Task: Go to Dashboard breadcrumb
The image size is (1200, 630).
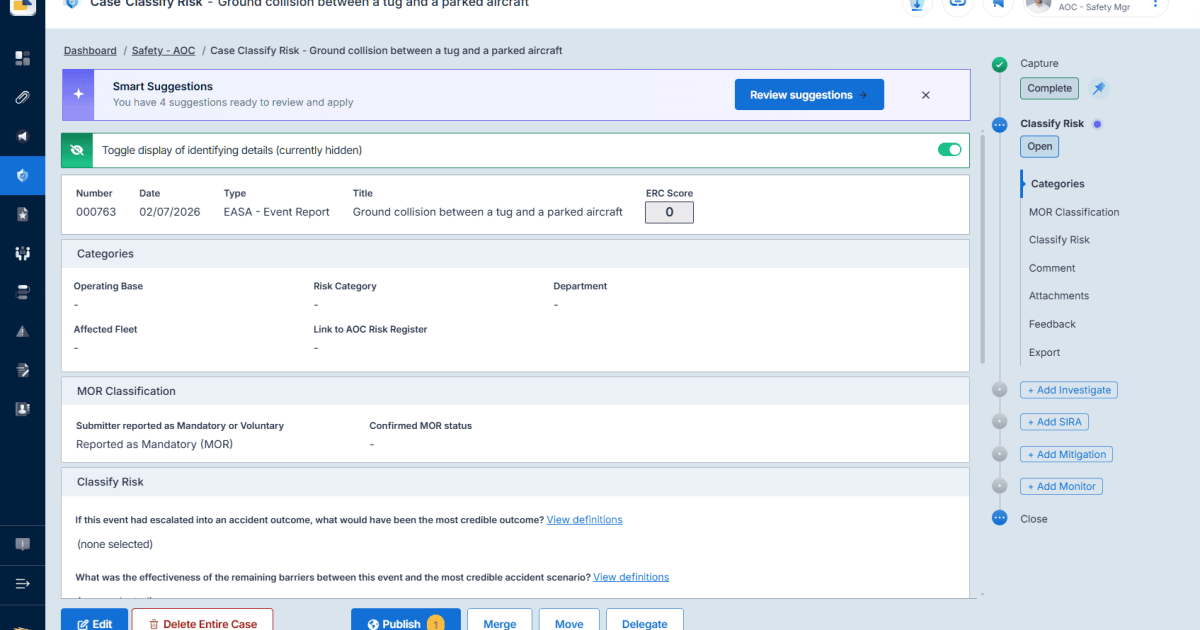Action: tap(90, 50)
